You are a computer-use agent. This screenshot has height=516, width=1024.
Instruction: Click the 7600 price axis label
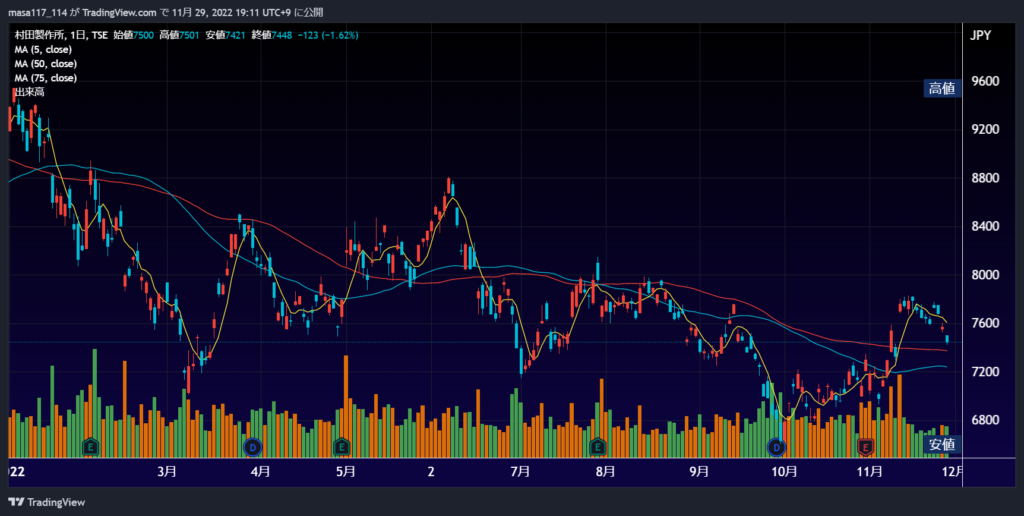point(985,323)
